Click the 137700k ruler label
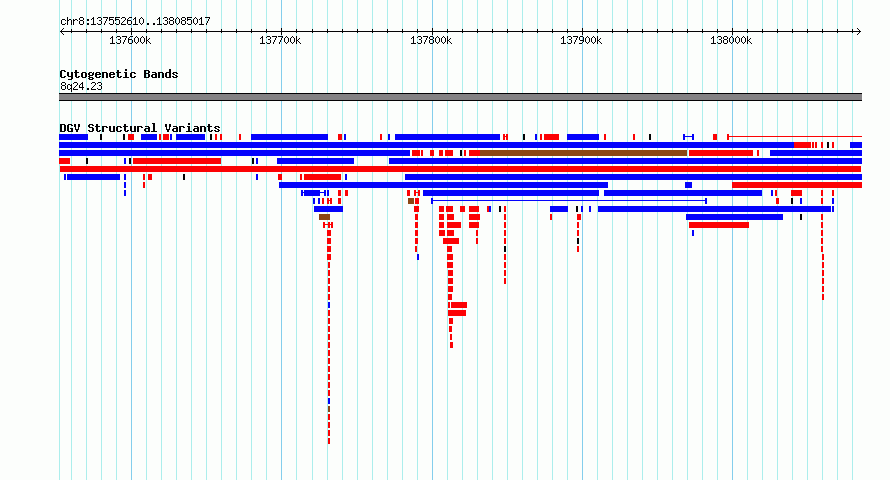This screenshot has height=480, width=890. tap(280, 40)
